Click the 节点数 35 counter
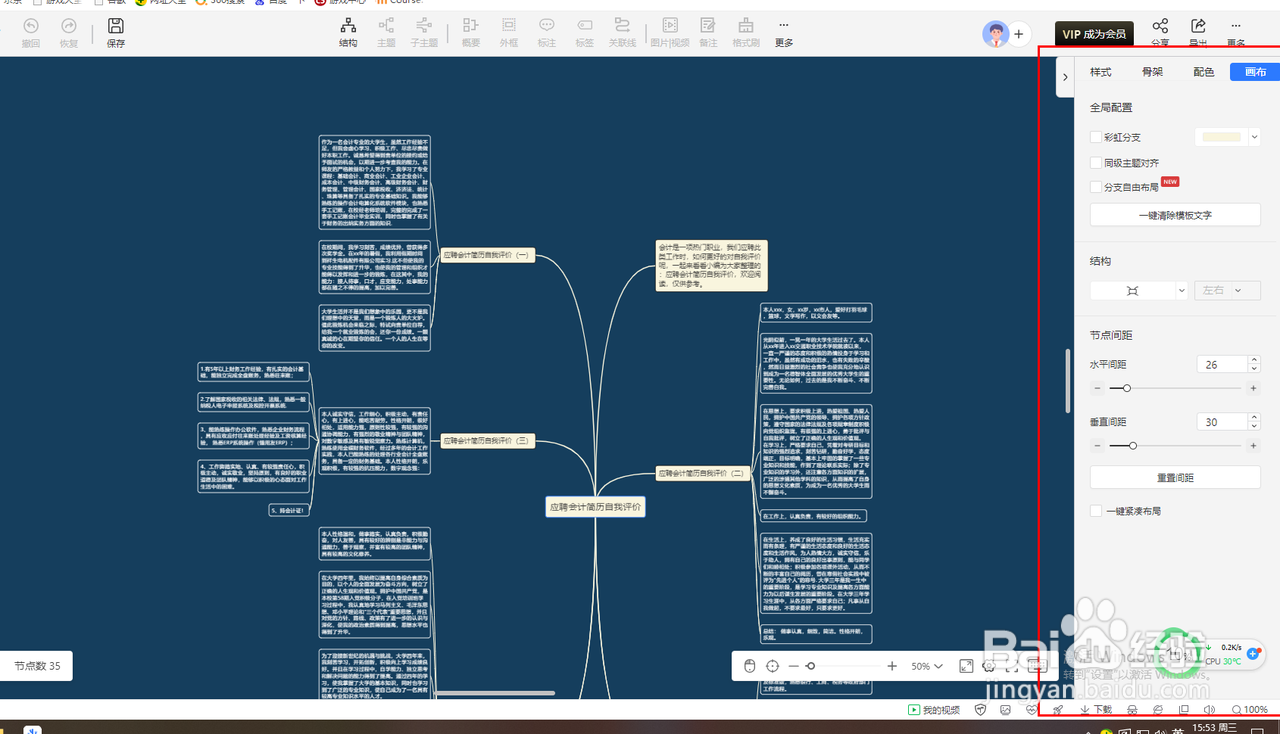This screenshot has width=1280, height=734. click(37, 666)
